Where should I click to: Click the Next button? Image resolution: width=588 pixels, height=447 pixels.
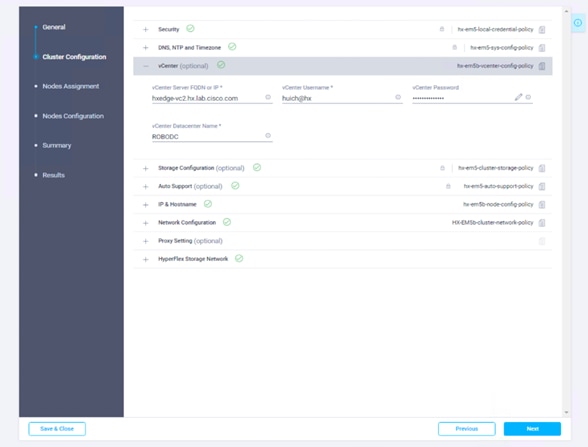[532, 429]
